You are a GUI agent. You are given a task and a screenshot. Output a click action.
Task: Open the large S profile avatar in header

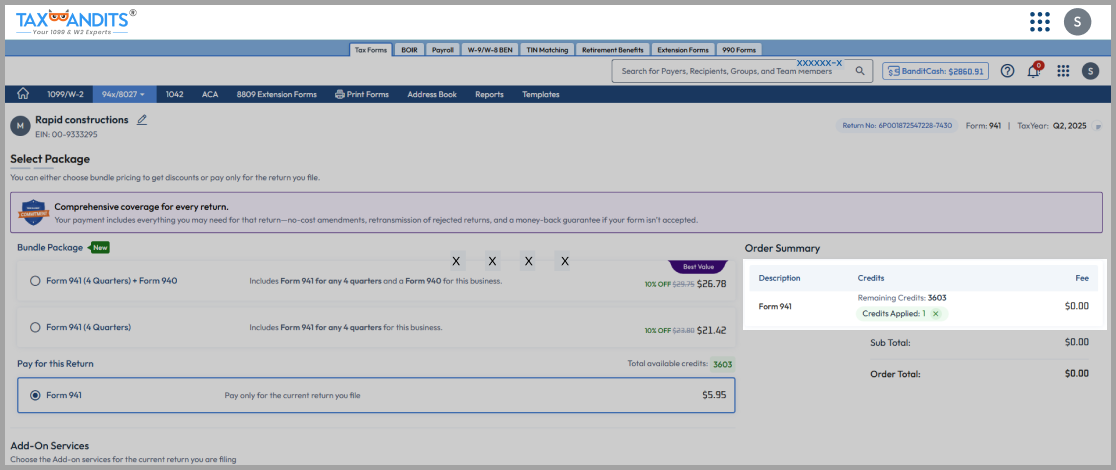(1077, 22)
